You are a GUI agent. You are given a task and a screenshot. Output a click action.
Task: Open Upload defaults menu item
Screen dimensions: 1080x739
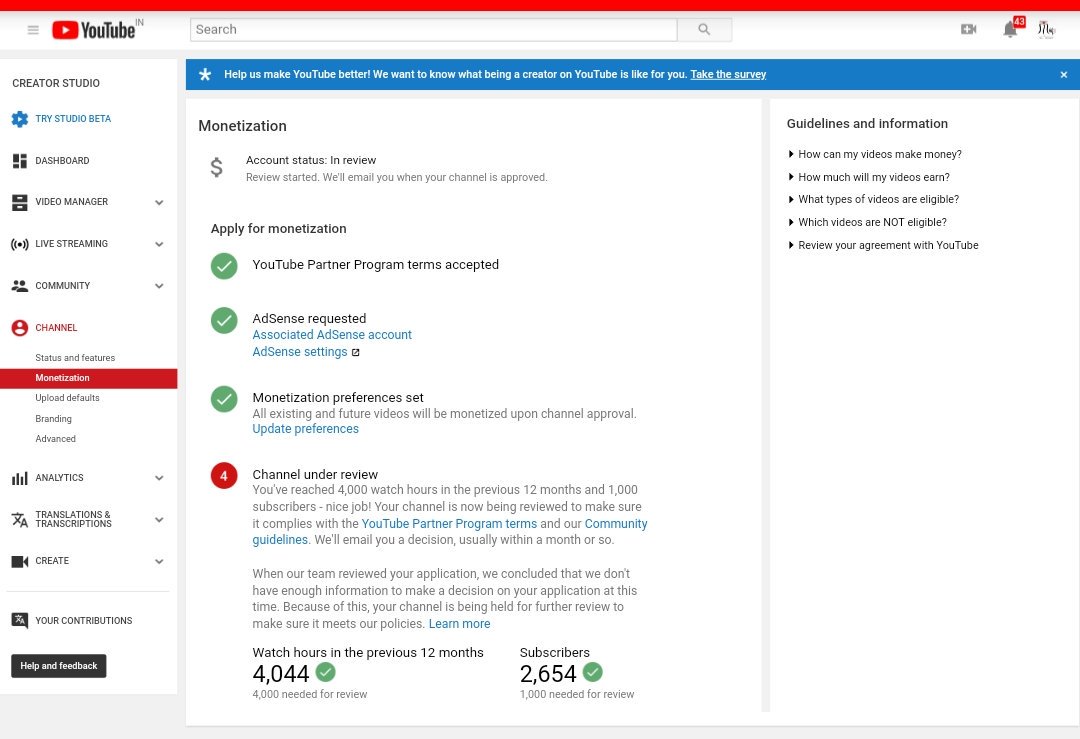[68, 398]
